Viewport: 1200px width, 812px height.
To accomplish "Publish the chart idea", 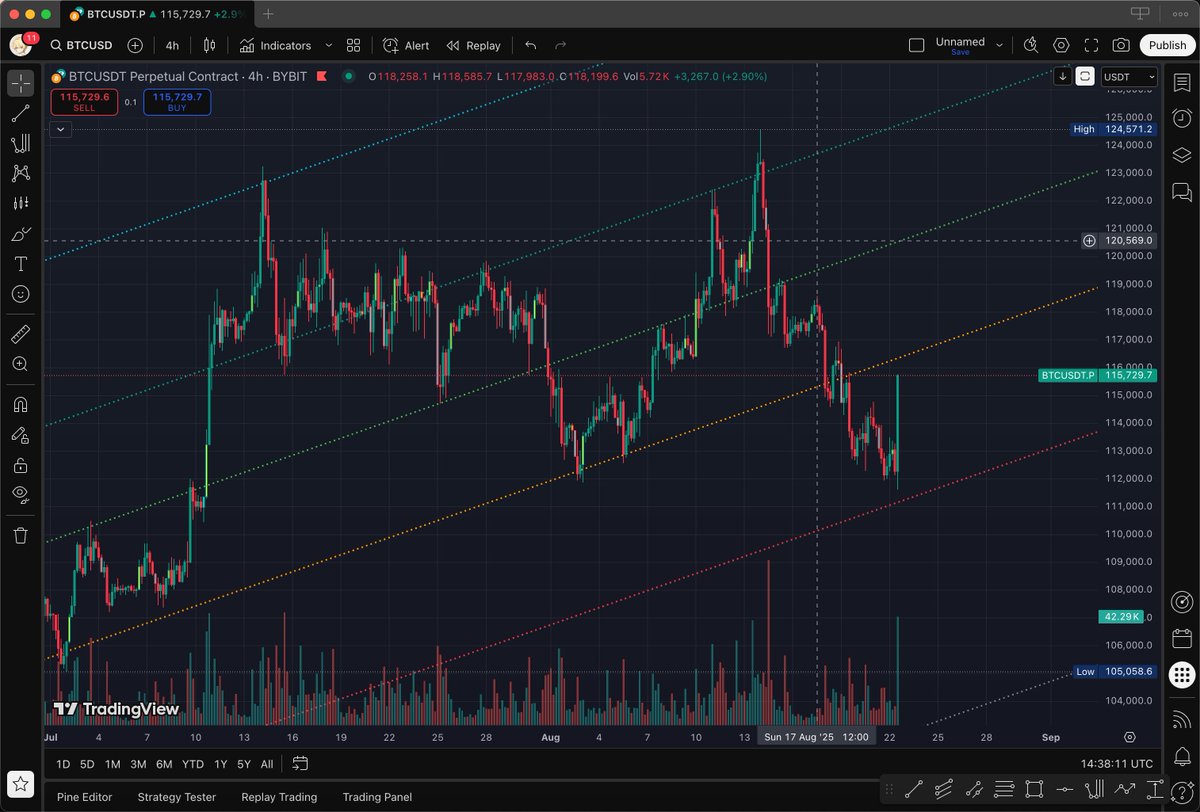I will [x=1167, y=45].
